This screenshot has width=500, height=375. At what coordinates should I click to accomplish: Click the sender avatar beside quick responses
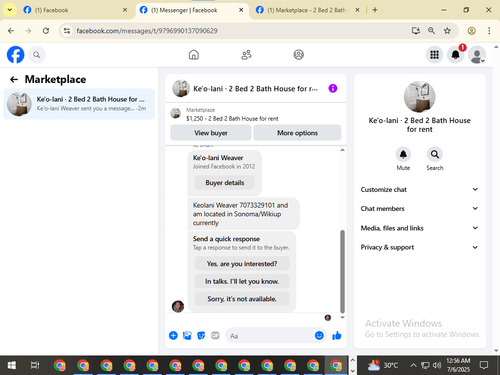click(x=178, y=306)
